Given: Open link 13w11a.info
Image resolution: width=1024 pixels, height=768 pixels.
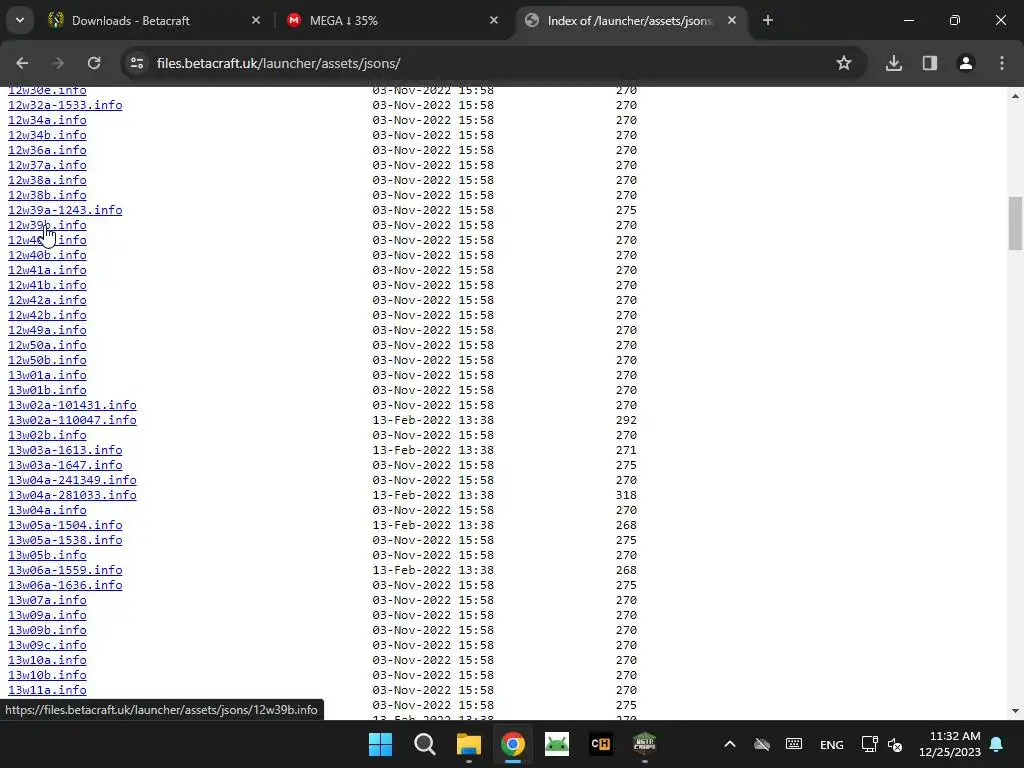Looking at the screenshot, I should click(47, 690).
